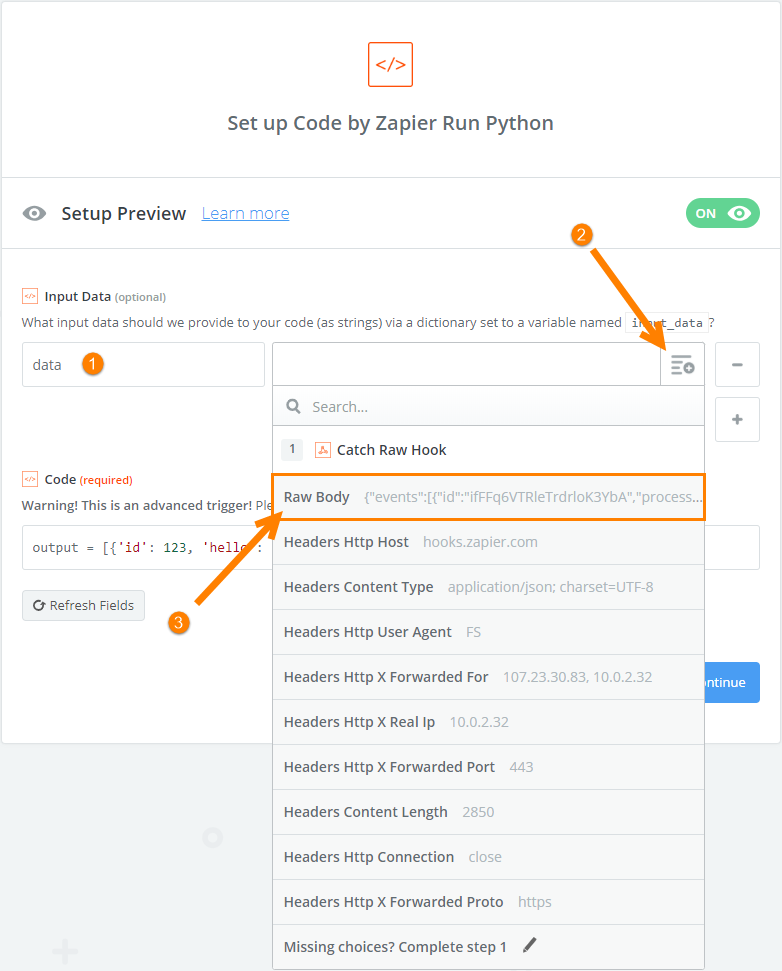Pick Headers Http X Forwarded For

pyautogui.click(x=489, y=677)
